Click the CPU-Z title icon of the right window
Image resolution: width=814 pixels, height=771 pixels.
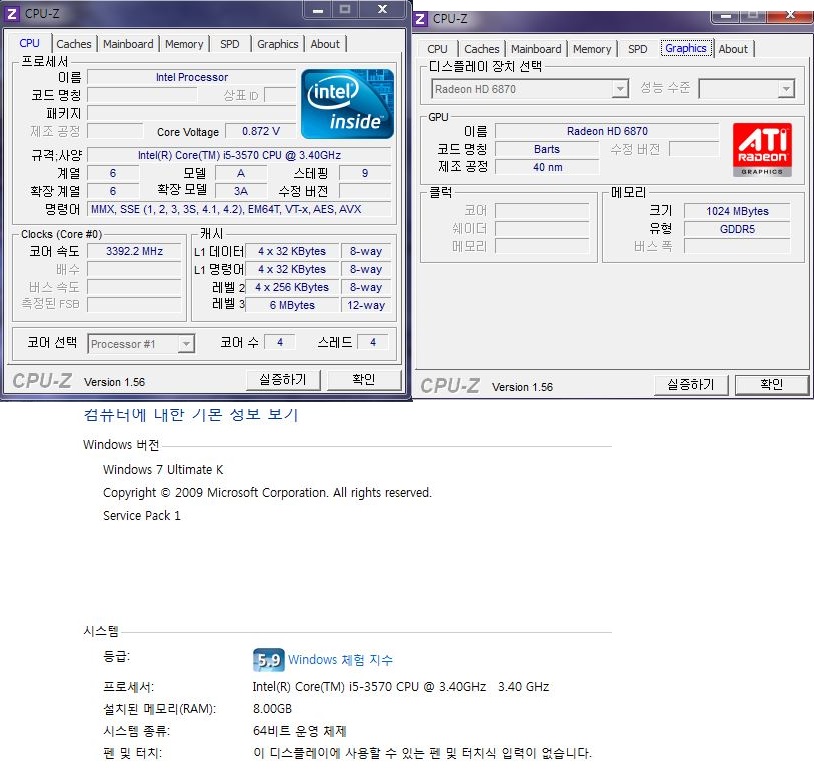click(420, 19)
